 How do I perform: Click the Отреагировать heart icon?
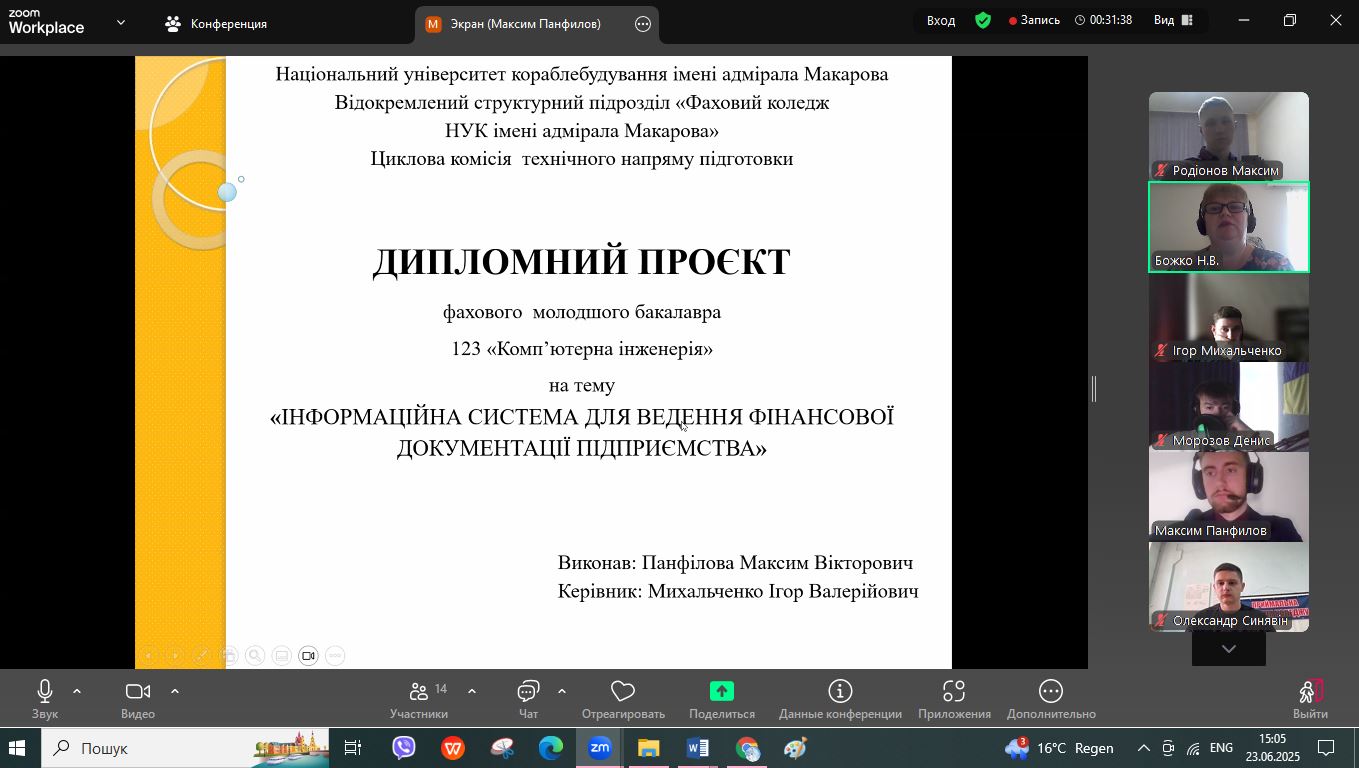tap(623, 691)
